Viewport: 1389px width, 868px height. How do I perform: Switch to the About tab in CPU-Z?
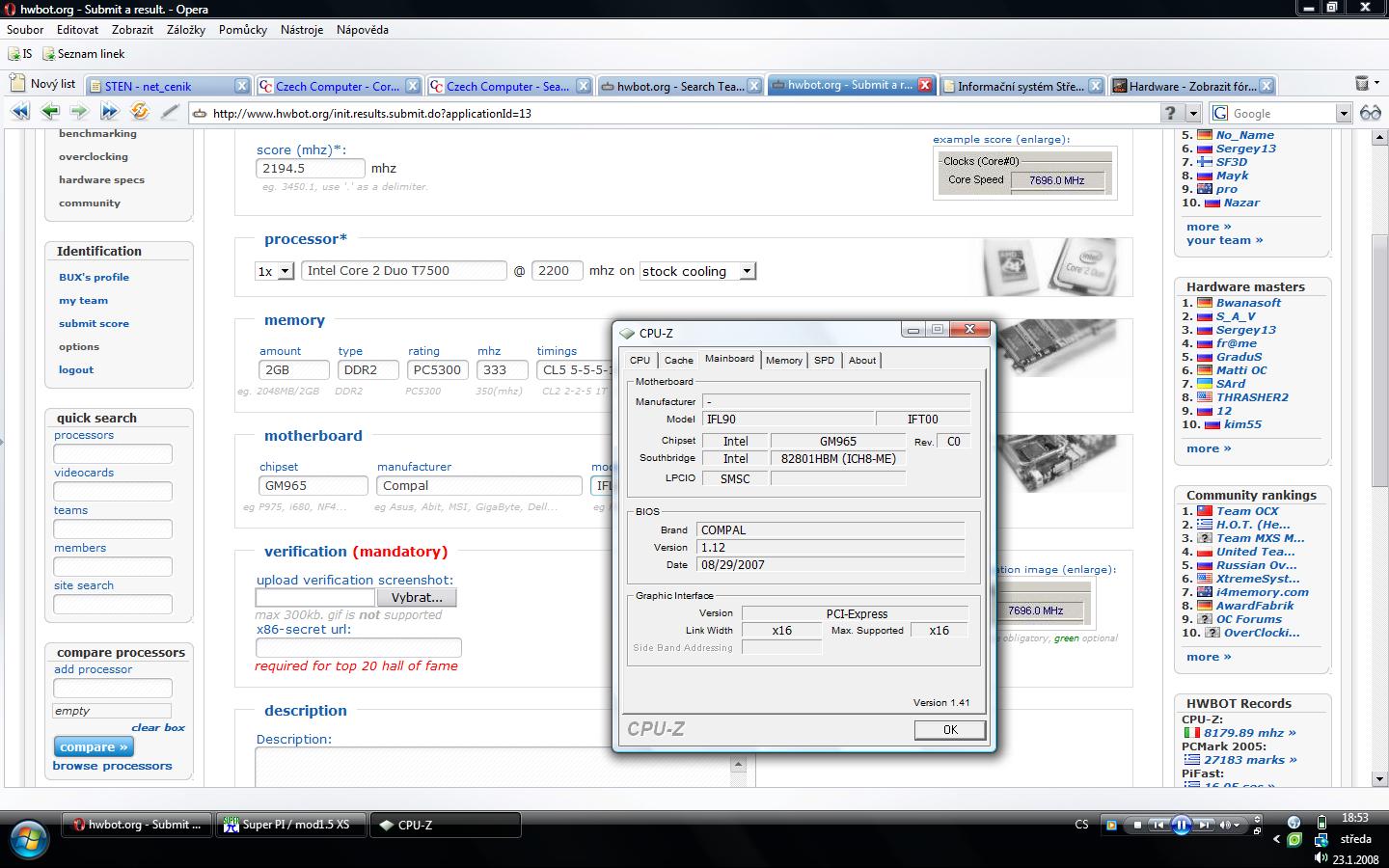[862, 360]
